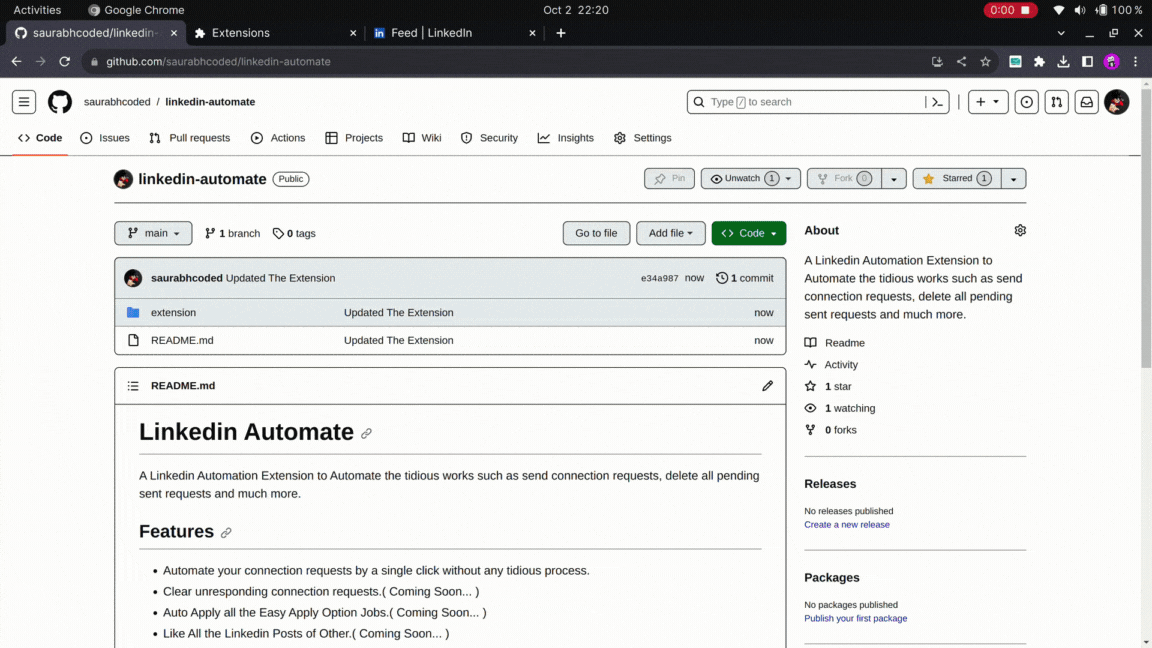Switch to the Insights tab
1152x648 pixels.
pyautogui.click(x=566, y=138)
